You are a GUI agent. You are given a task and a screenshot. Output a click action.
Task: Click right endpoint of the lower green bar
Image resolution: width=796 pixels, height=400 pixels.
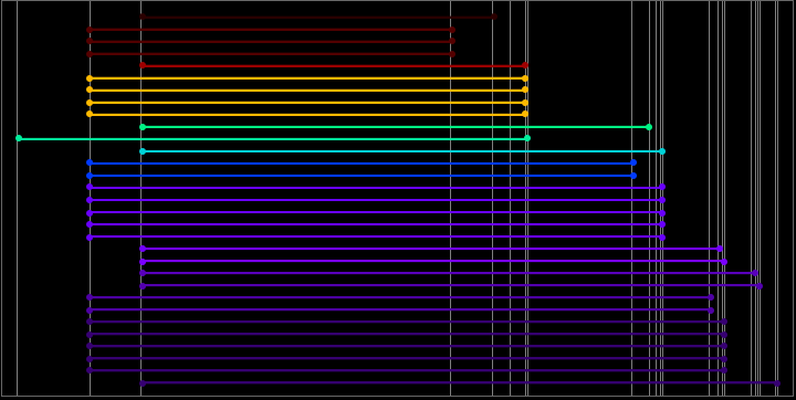[x=527, y=138]
